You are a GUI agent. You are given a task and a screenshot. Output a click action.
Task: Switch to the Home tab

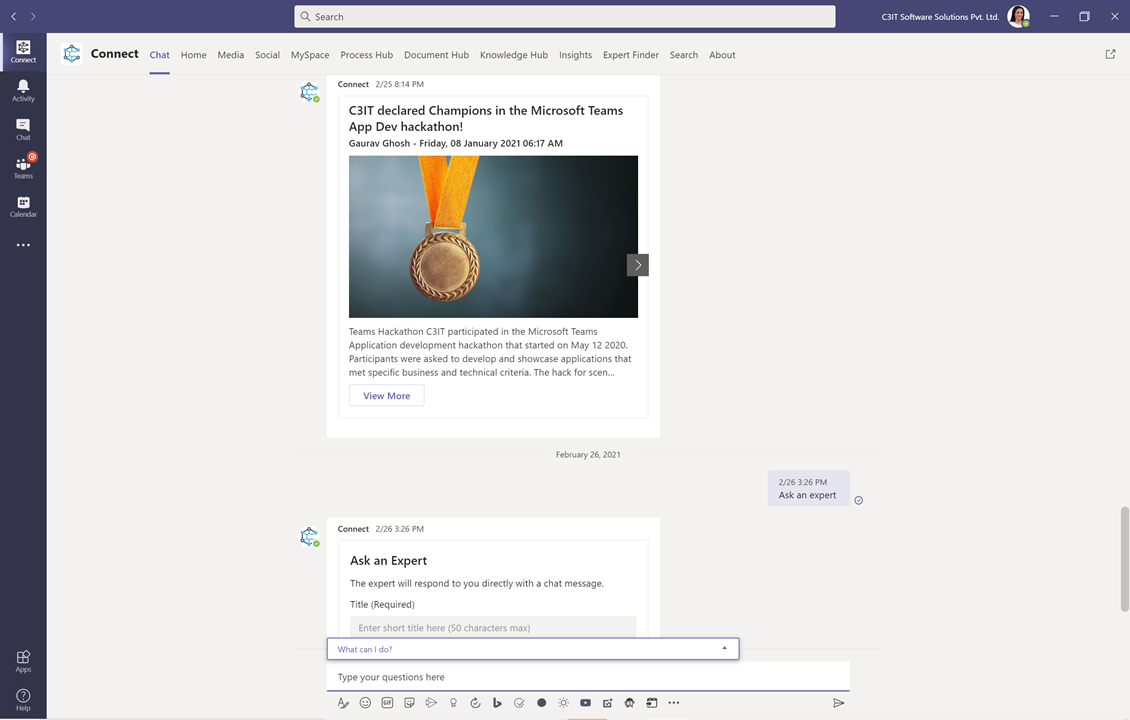(193, 55)
